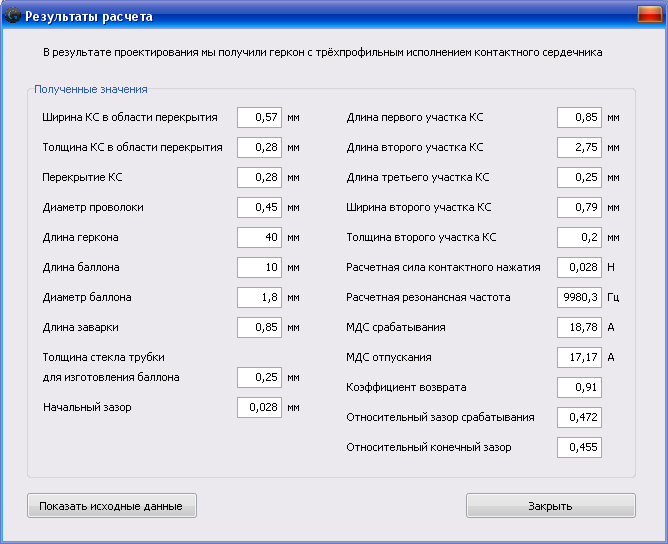Screen dimensions: 668x544
Task: Select the Длина заварки field
Action: pyautogui.click(x=259, y=328)
